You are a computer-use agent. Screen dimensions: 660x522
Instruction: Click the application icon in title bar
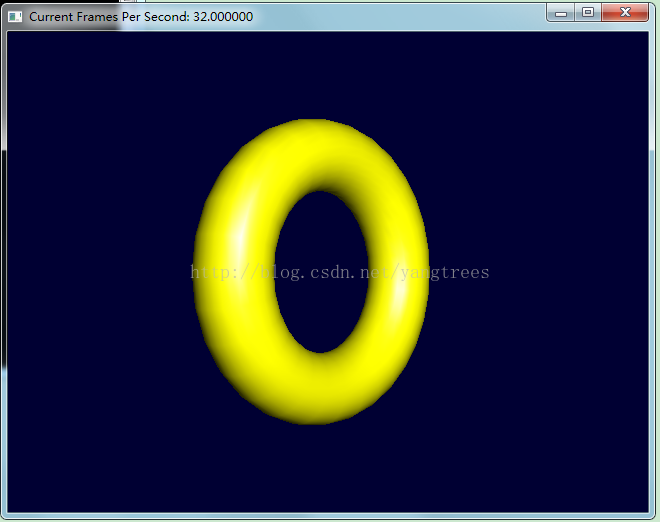pos(15,17)
